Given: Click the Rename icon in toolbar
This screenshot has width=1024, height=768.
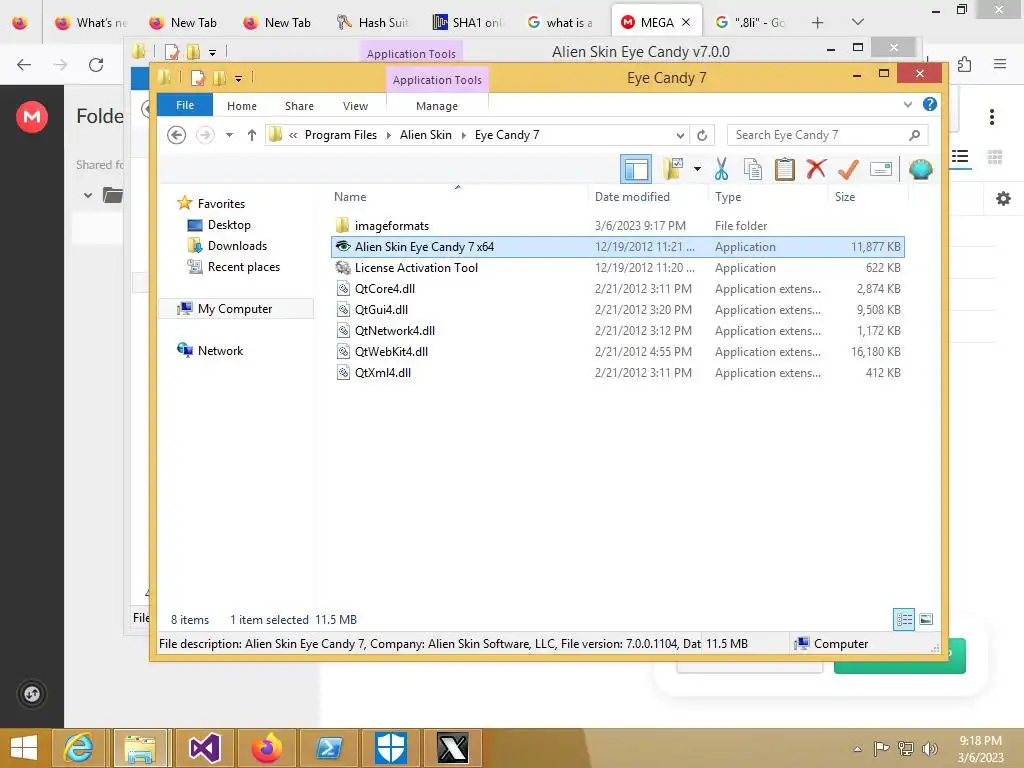Looking at the screenshot, I should 880,169.
